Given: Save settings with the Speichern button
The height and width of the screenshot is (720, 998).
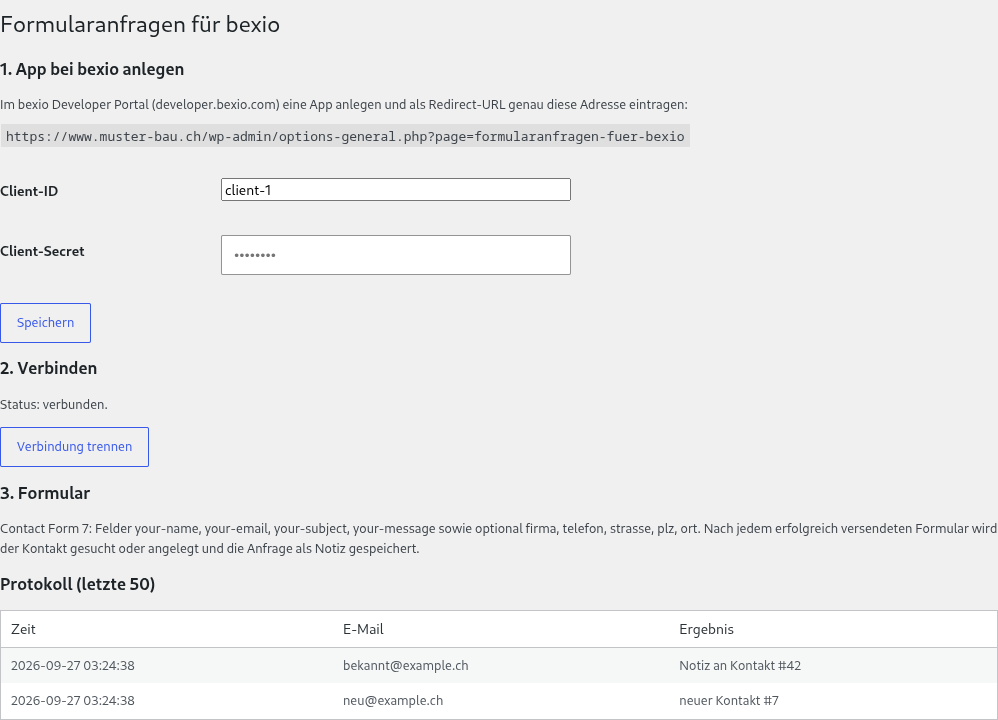Looking at the screenshot, I should 45,323.
